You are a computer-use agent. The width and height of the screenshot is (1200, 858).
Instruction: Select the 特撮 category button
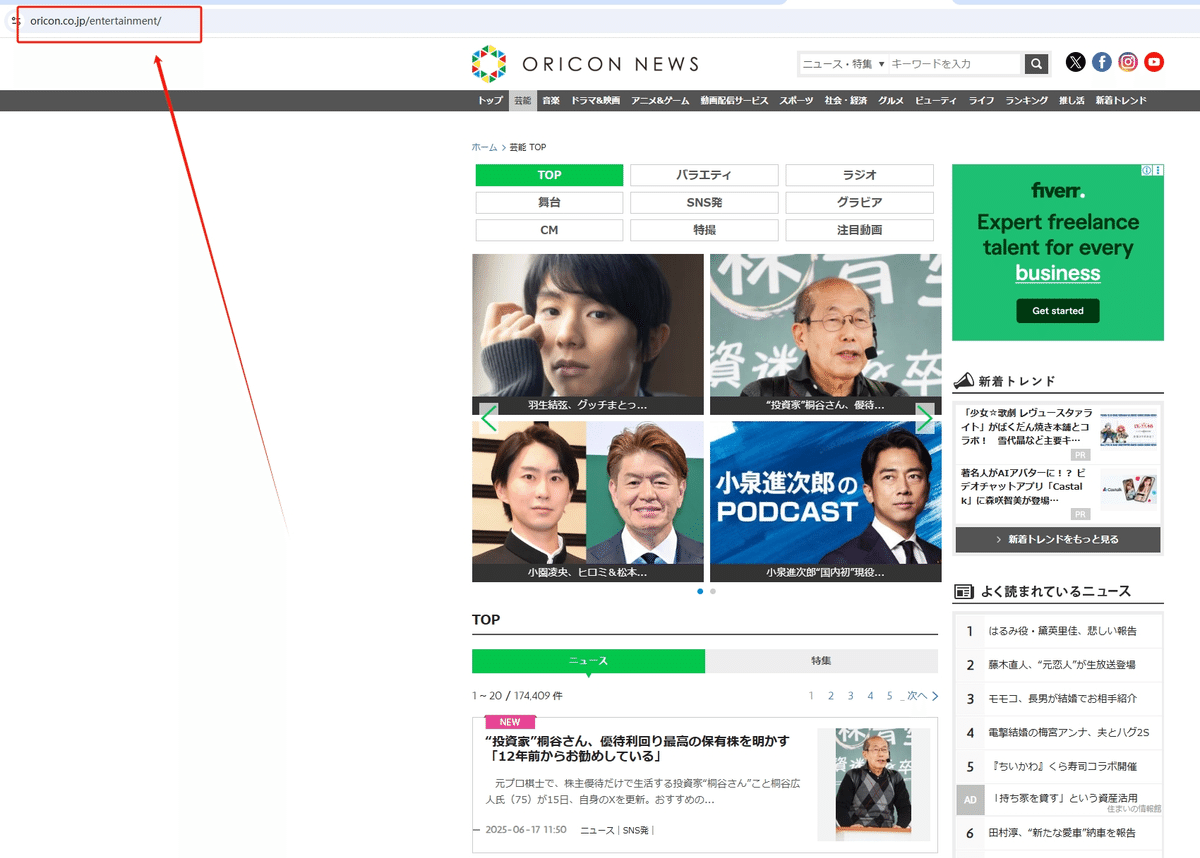tap(704, 230)
